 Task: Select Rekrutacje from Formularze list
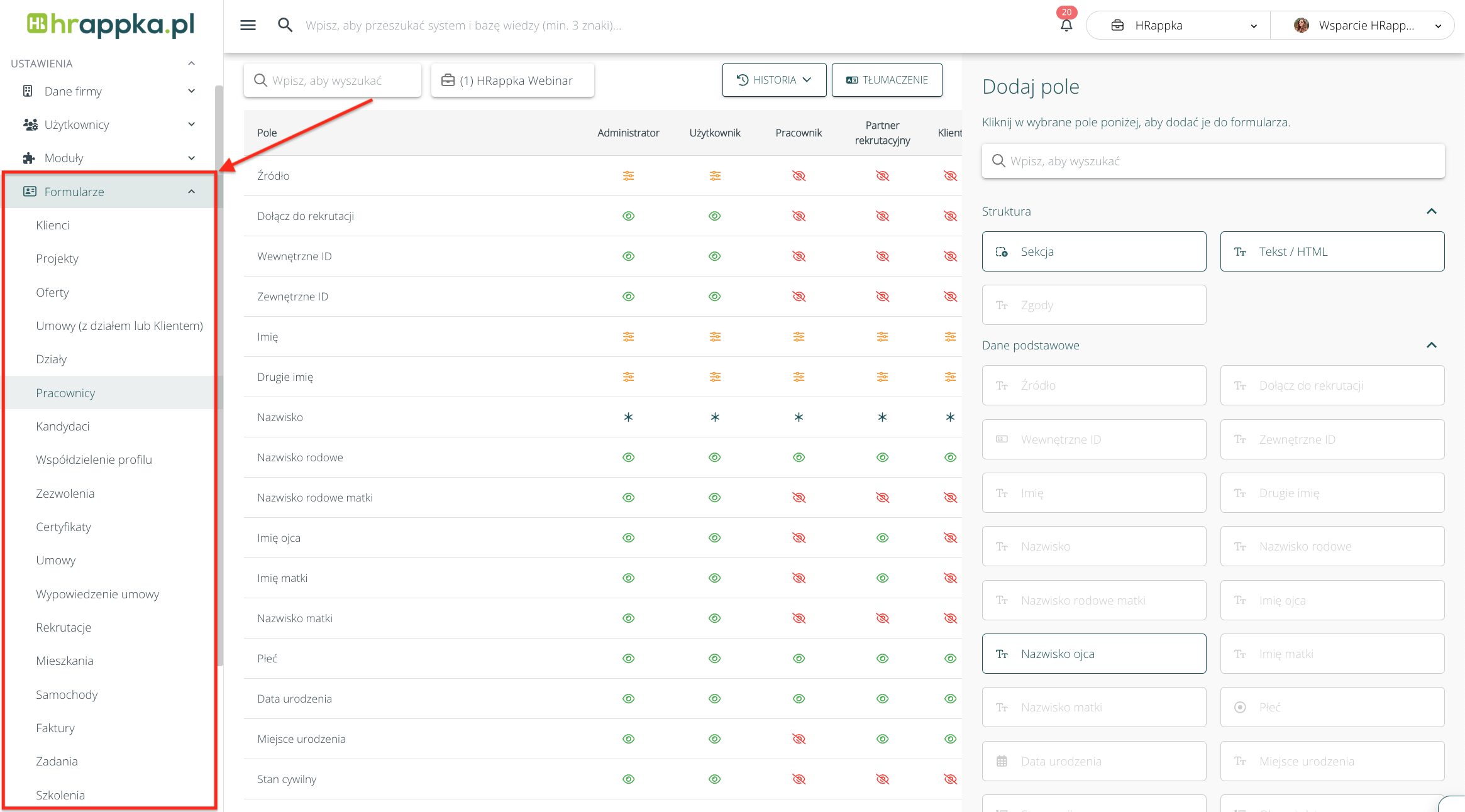(64, 627)
